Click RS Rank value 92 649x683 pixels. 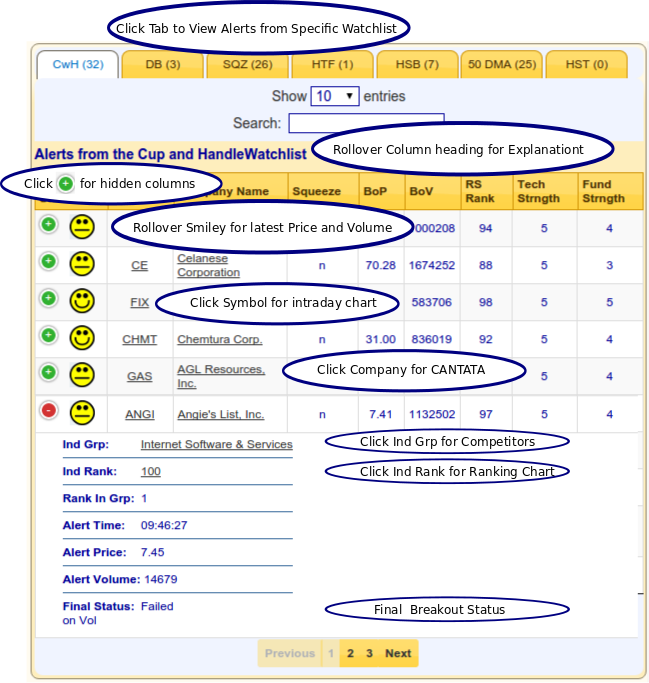click(x=486, y=339)
